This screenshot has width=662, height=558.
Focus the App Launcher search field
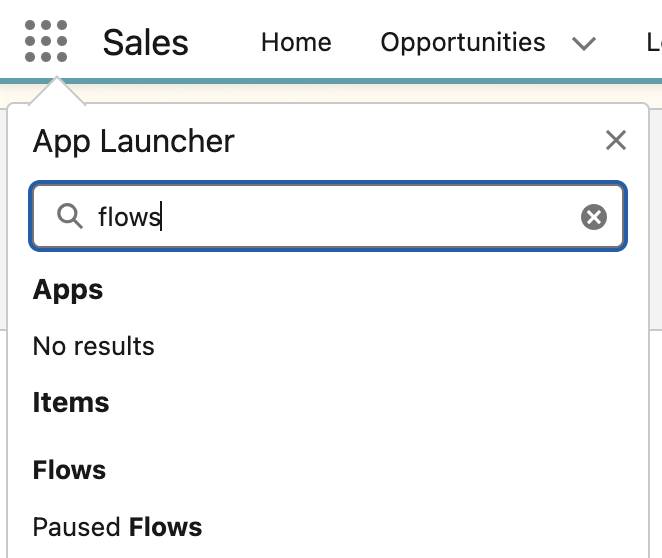point(328,216)
